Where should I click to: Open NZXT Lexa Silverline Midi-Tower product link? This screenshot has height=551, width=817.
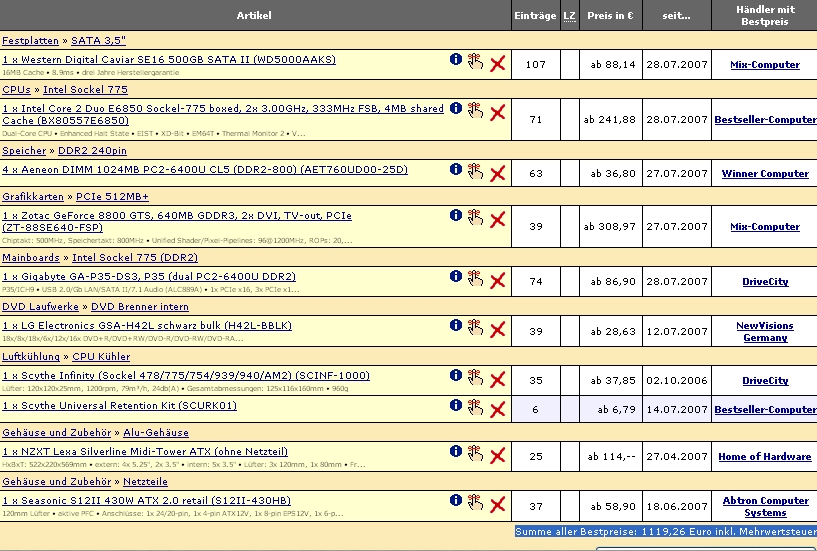145,451
